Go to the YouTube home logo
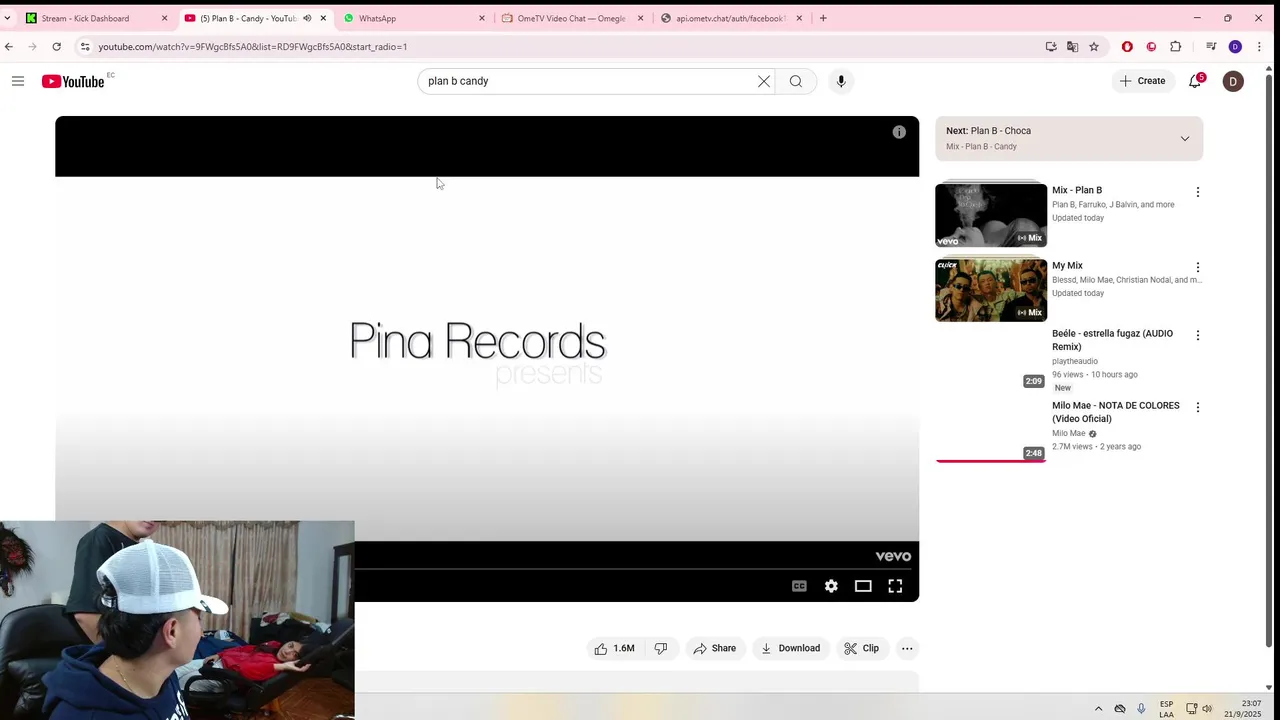The width and height of the screenshot is (1280, 720). click(73, 81)
